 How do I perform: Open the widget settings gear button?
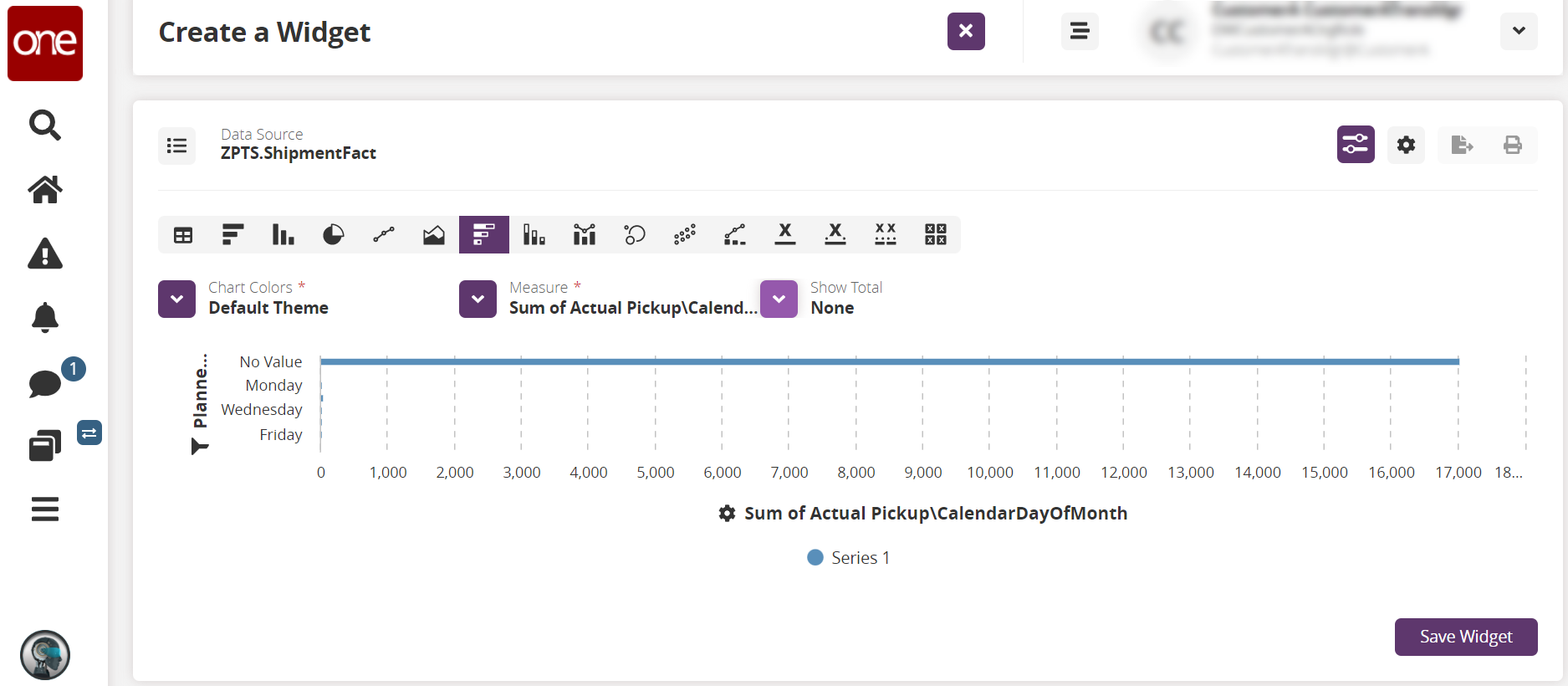[1406, 145]
